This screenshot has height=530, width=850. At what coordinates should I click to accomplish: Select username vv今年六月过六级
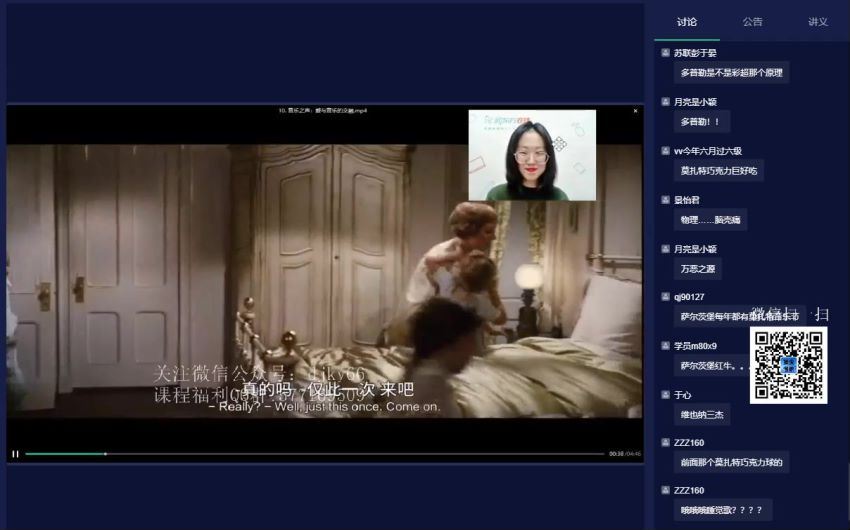[707, 151]
